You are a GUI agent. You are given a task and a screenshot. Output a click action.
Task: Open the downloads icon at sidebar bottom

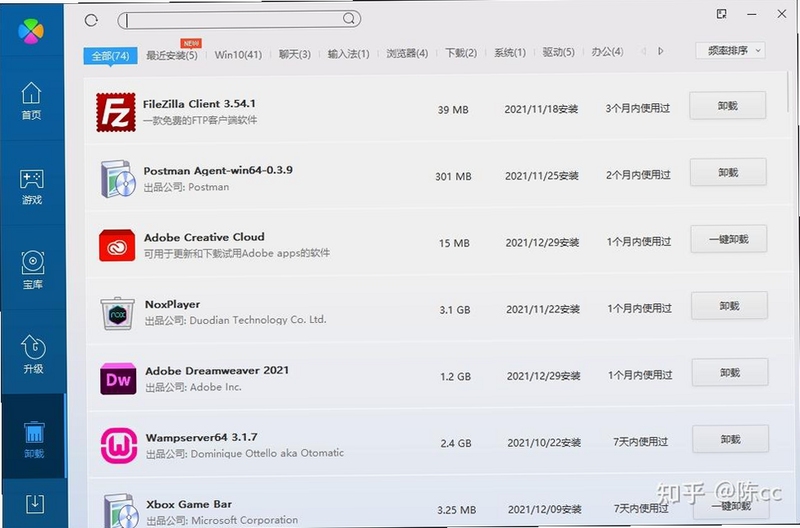point(35,504)
